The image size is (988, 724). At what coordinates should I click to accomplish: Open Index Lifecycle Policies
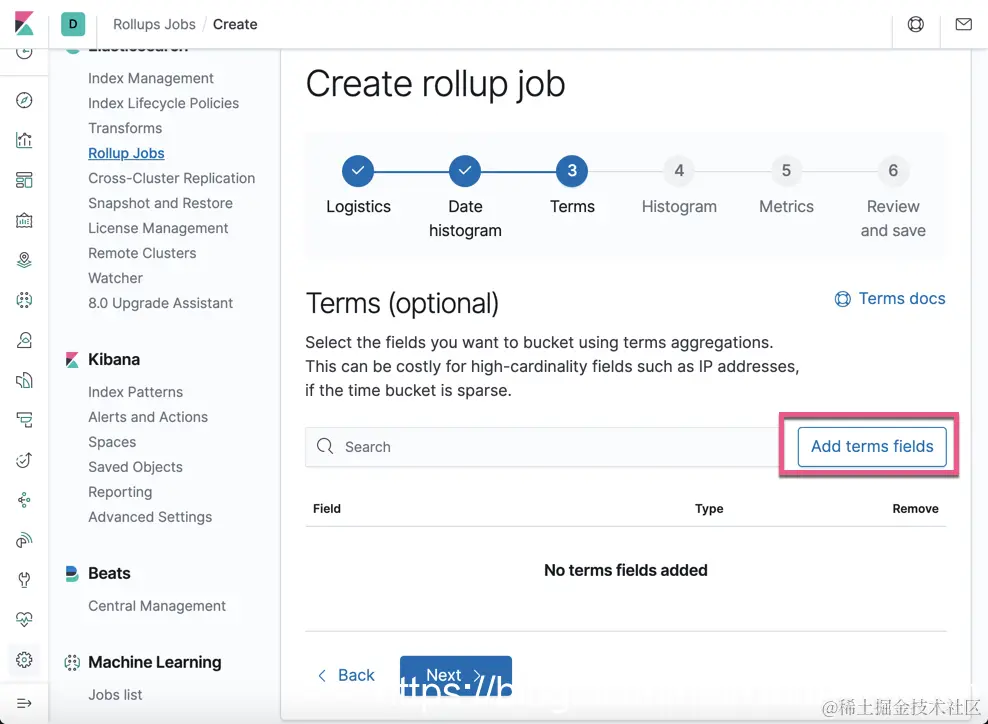pos(164,103)
